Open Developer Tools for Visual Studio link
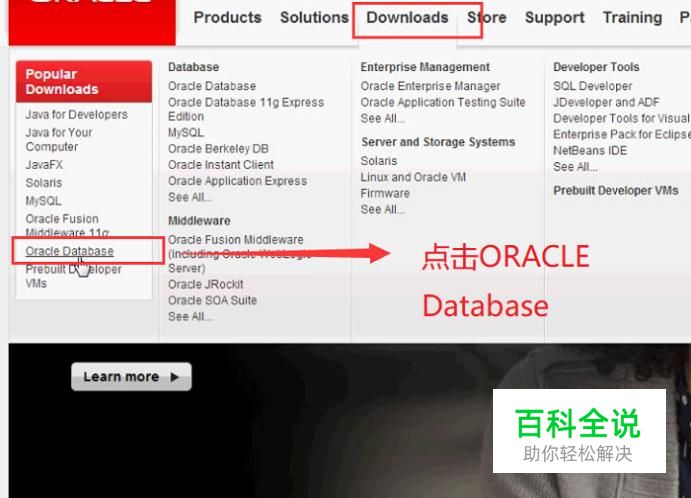The image size is (691, 498). 622,119
